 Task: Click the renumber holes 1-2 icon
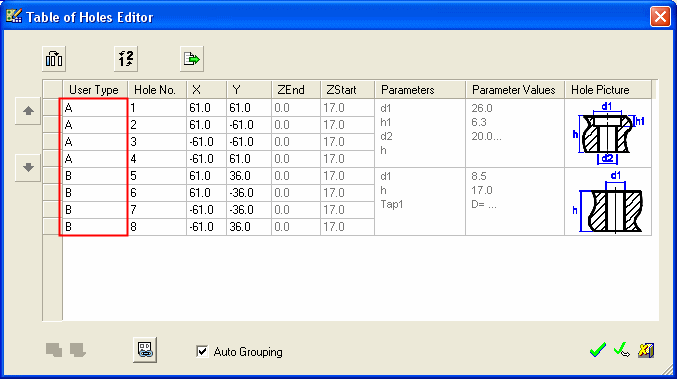(x=126, y=59)
